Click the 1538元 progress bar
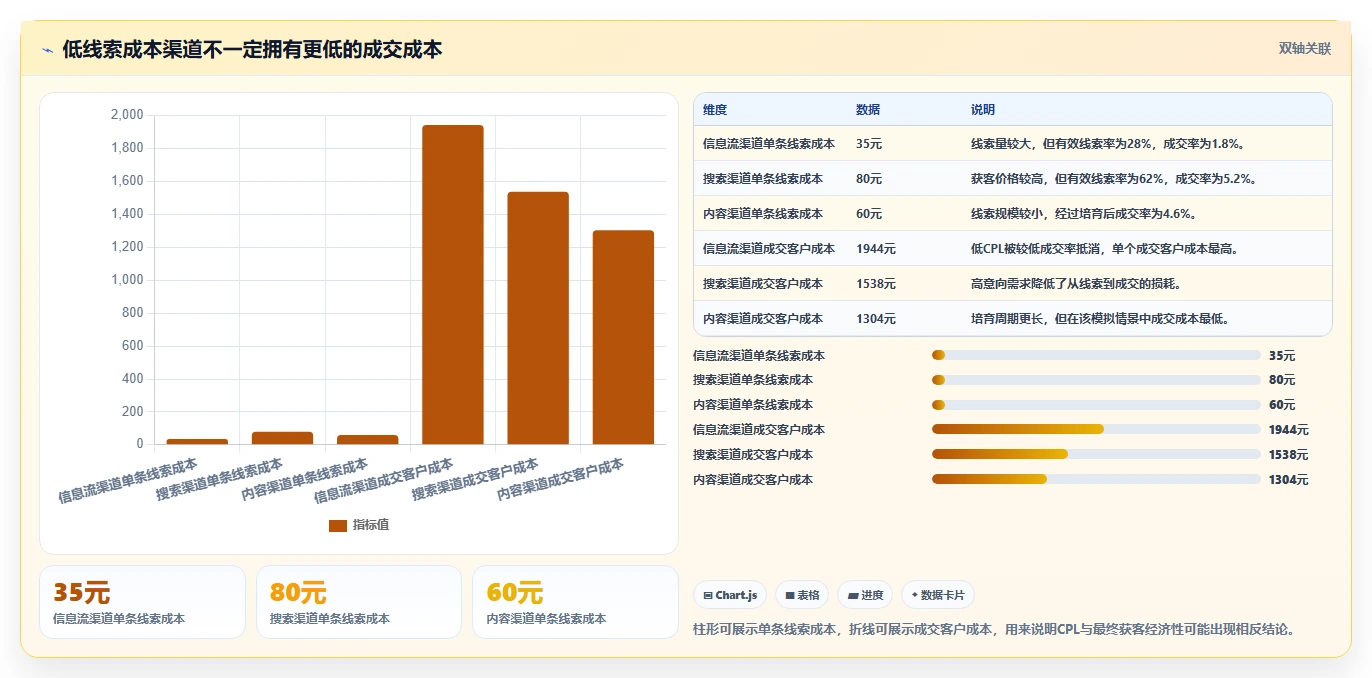Screen dimensions: 1372x678 (x=1096, y=454)
